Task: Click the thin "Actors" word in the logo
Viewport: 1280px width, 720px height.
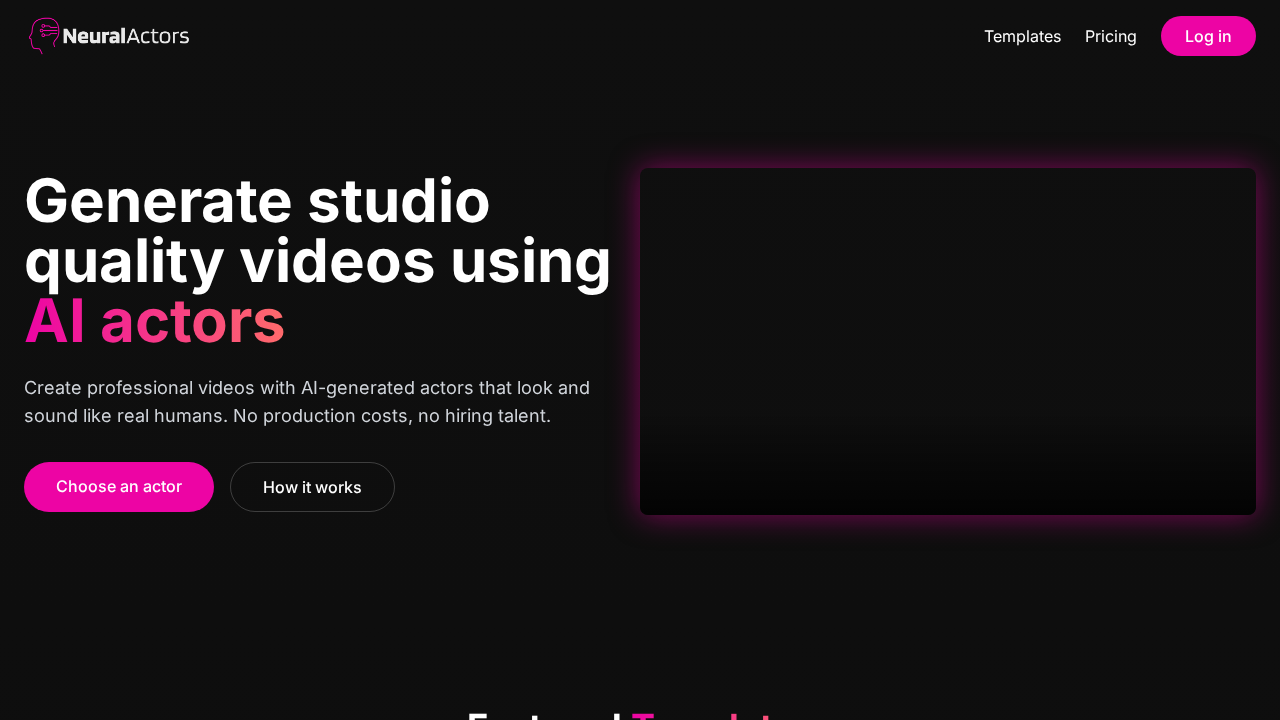Action: coord(158,37)
